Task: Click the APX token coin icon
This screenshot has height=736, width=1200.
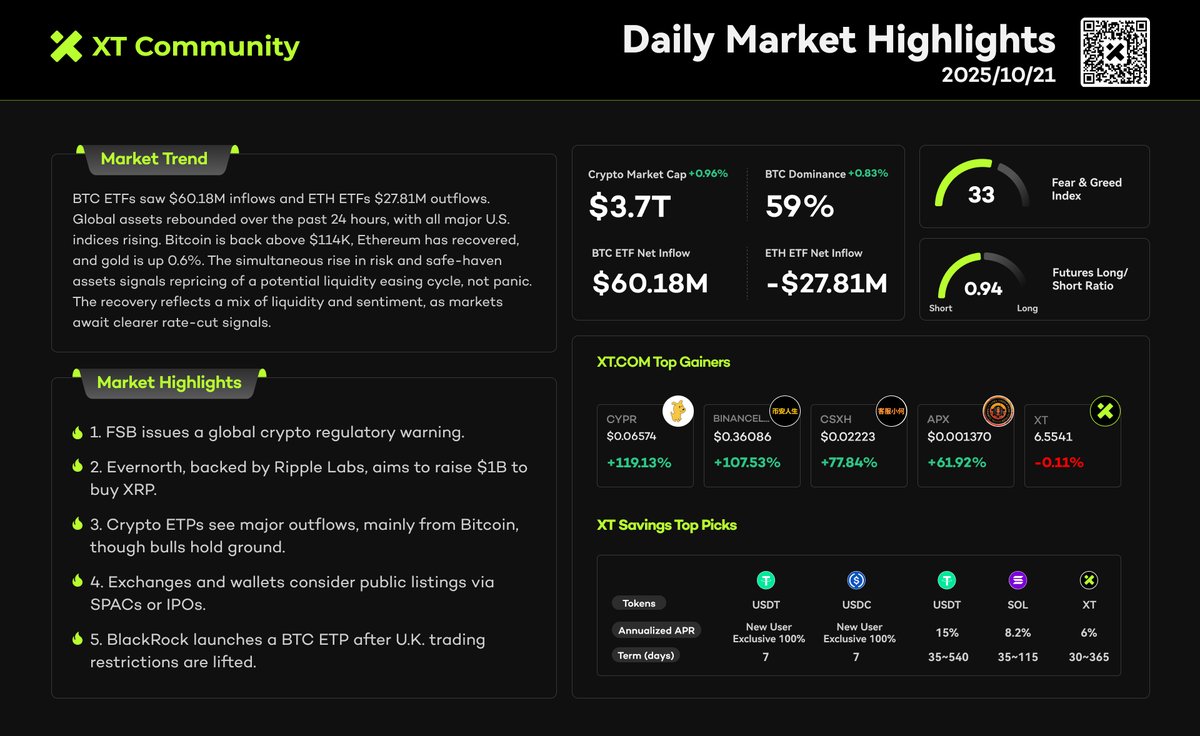Action: [998, 410]
